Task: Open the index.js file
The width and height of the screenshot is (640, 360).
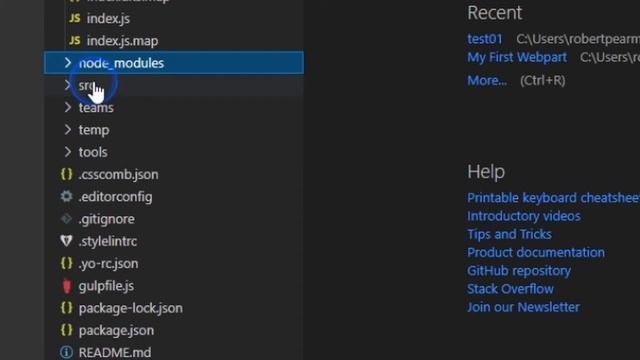Action: click(108, 19)
